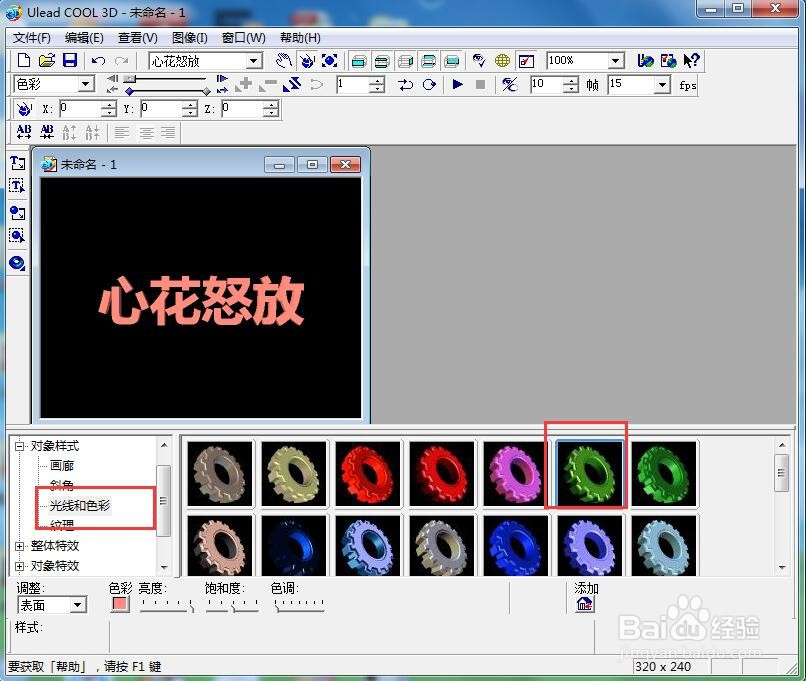Open the context help pointer tool
806x681 pixels.
tap(691, 61)
